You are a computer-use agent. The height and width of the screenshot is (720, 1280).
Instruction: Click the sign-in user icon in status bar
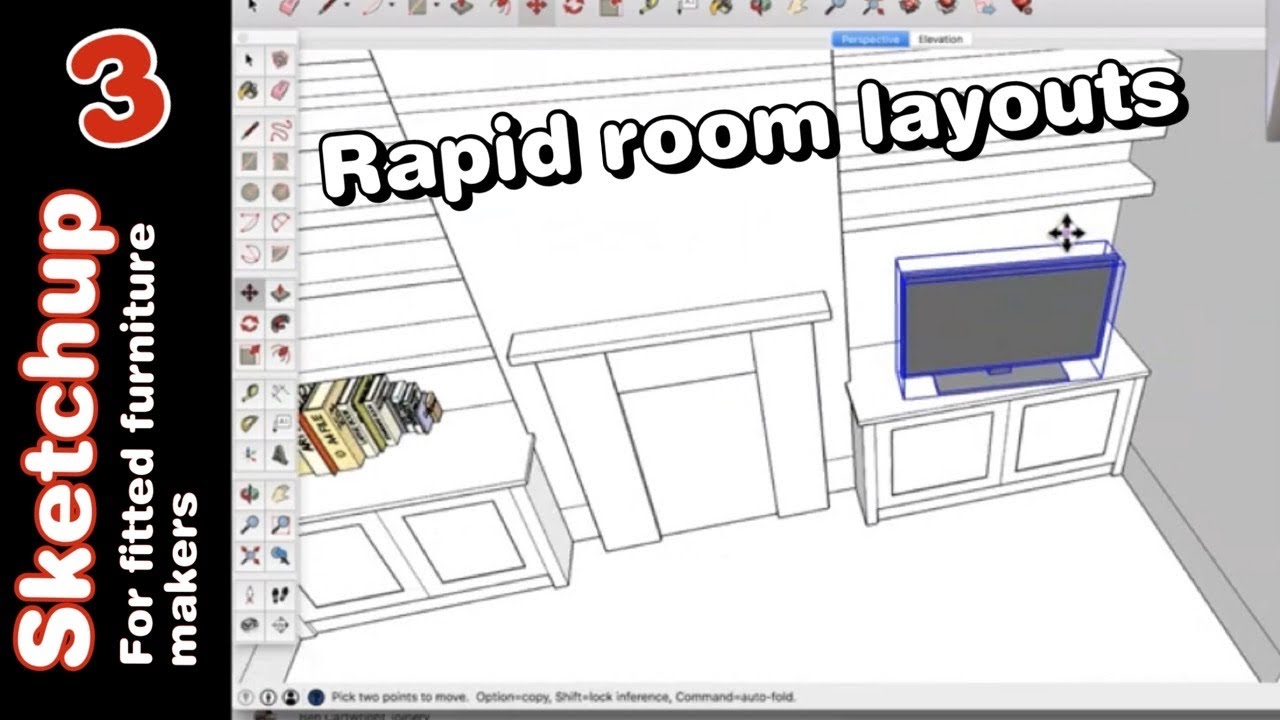[291, 697]
